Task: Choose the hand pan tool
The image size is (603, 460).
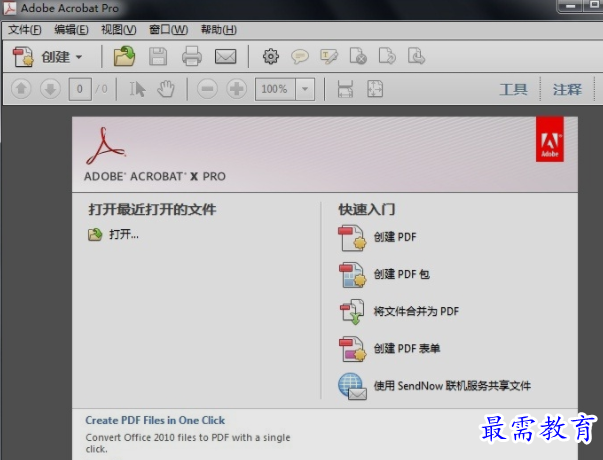Action: click(166, 89)
